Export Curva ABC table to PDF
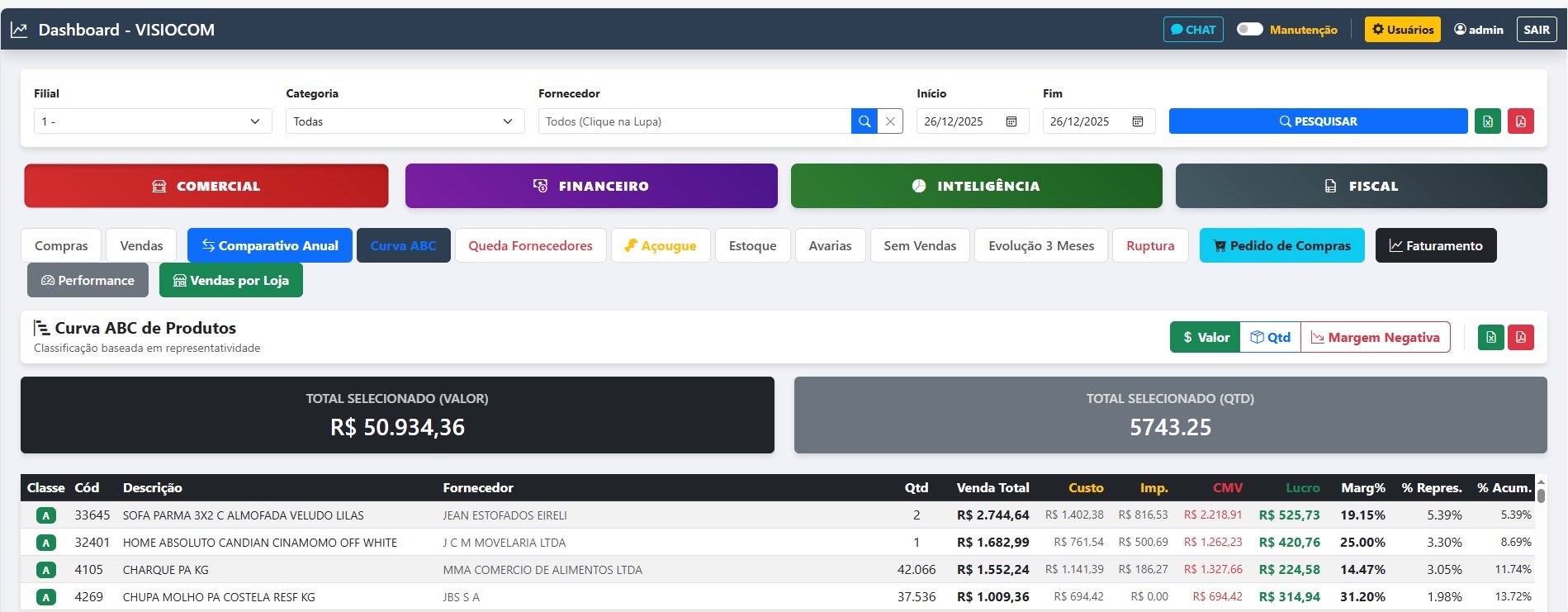Viewport: 1568px width, 612px height. coord(1521,337)
